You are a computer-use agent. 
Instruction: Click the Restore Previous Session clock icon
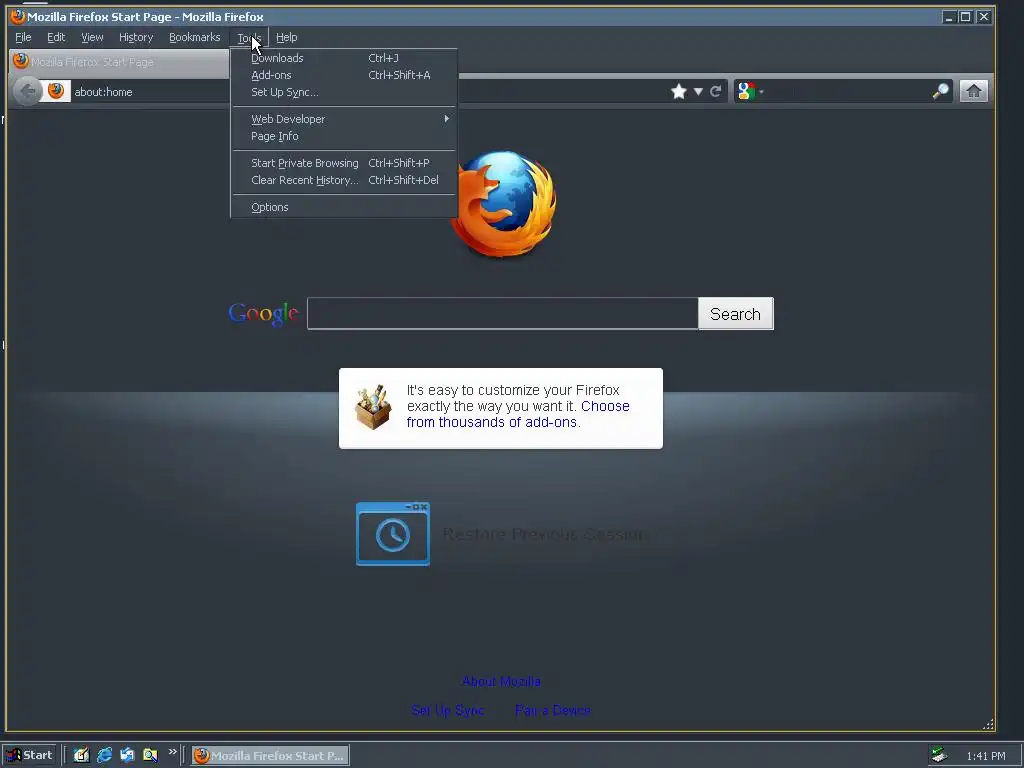392,534
